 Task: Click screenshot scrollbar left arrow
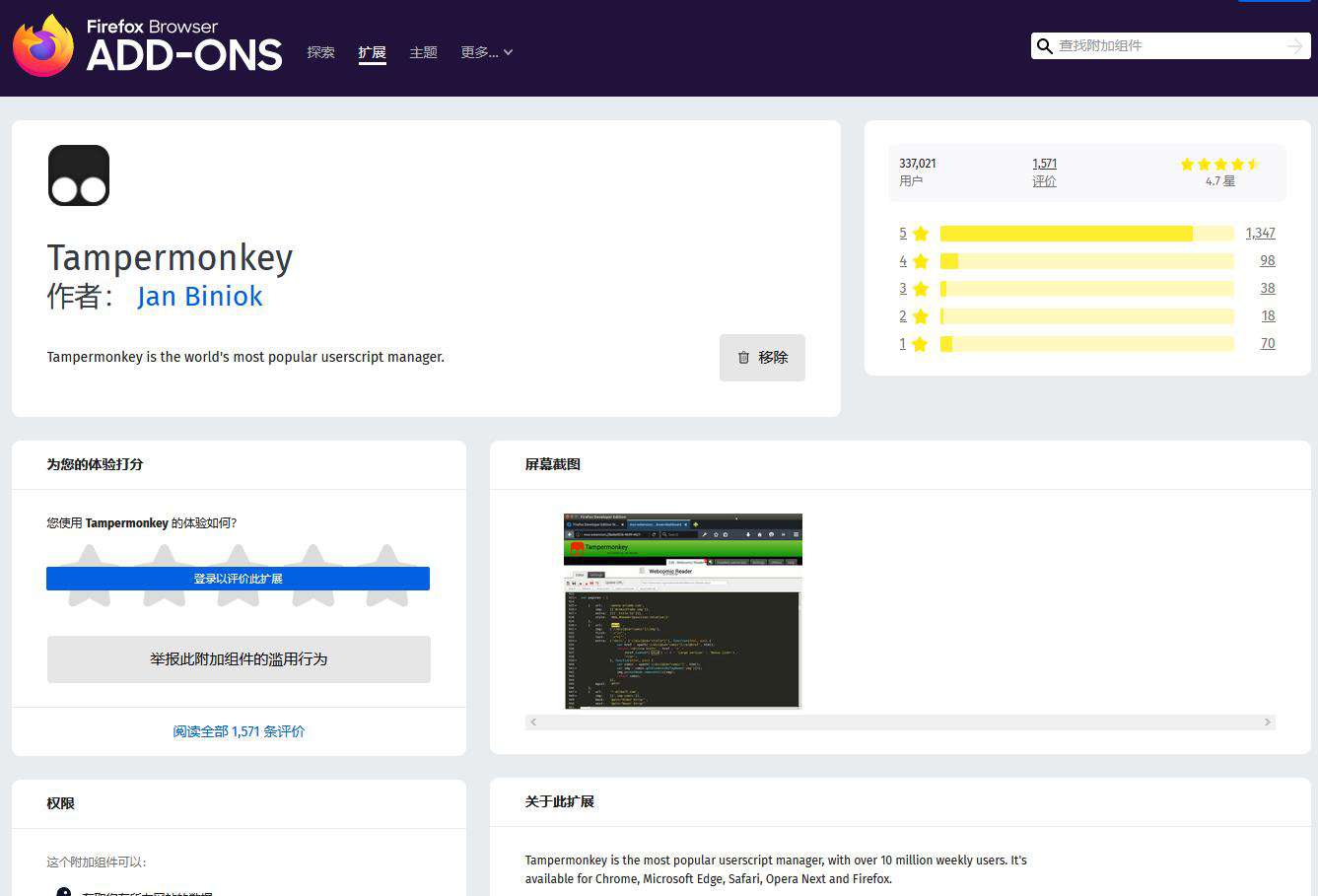coord(533,723)
